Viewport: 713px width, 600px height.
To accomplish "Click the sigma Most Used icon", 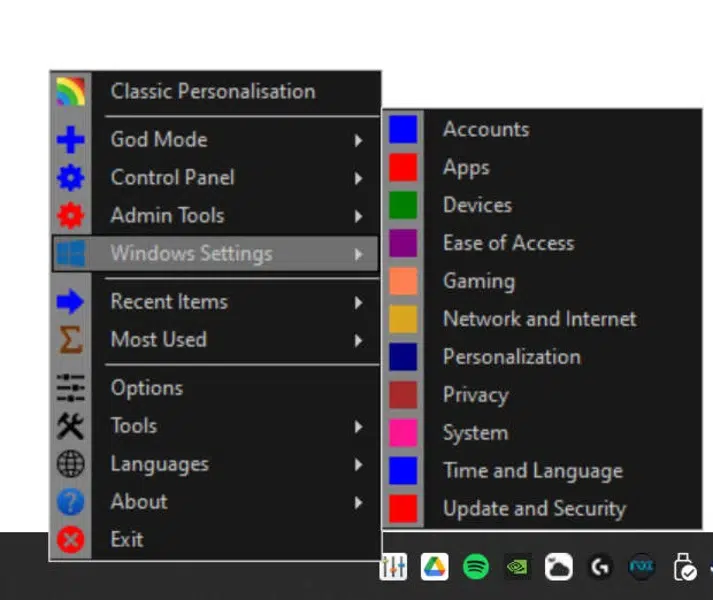I will (x=70, y=340).
